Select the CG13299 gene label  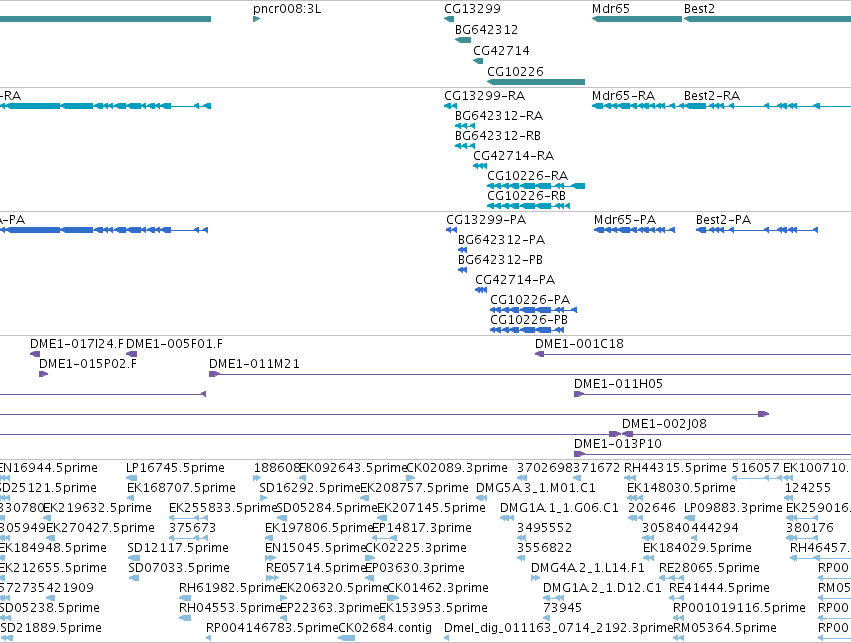tap(472, 9)
